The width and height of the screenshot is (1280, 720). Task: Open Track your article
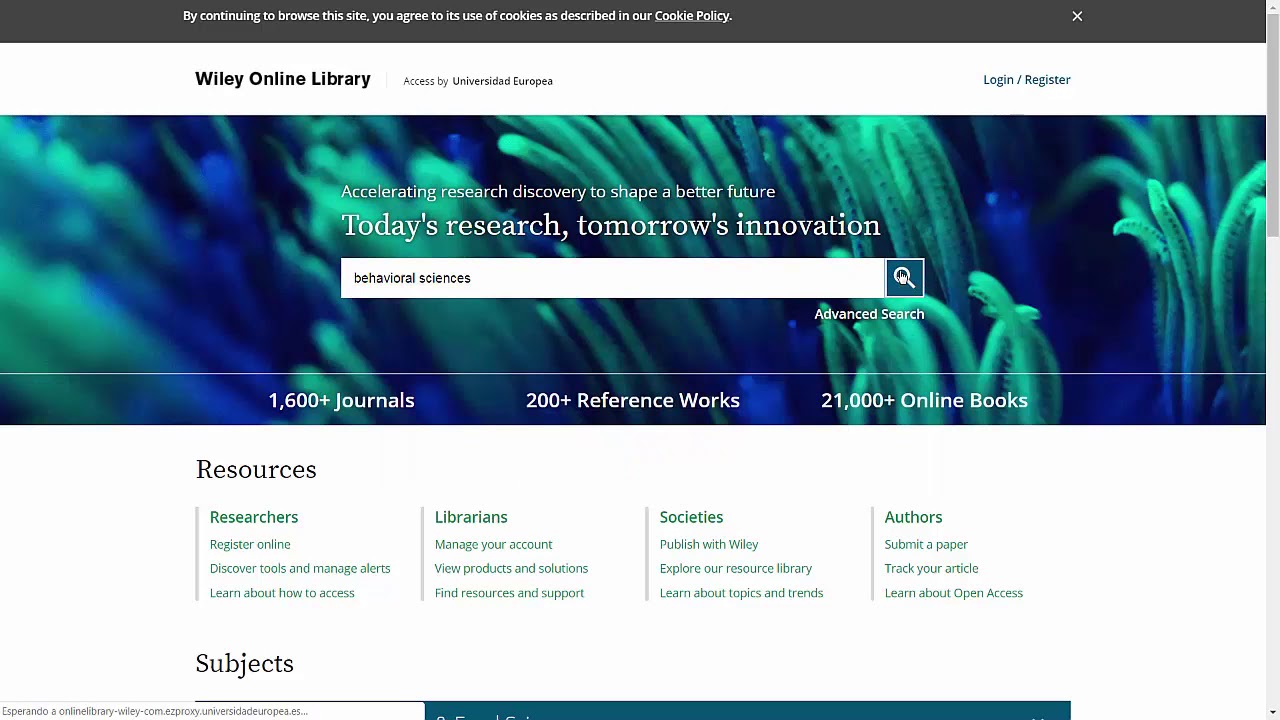[931, 568]
